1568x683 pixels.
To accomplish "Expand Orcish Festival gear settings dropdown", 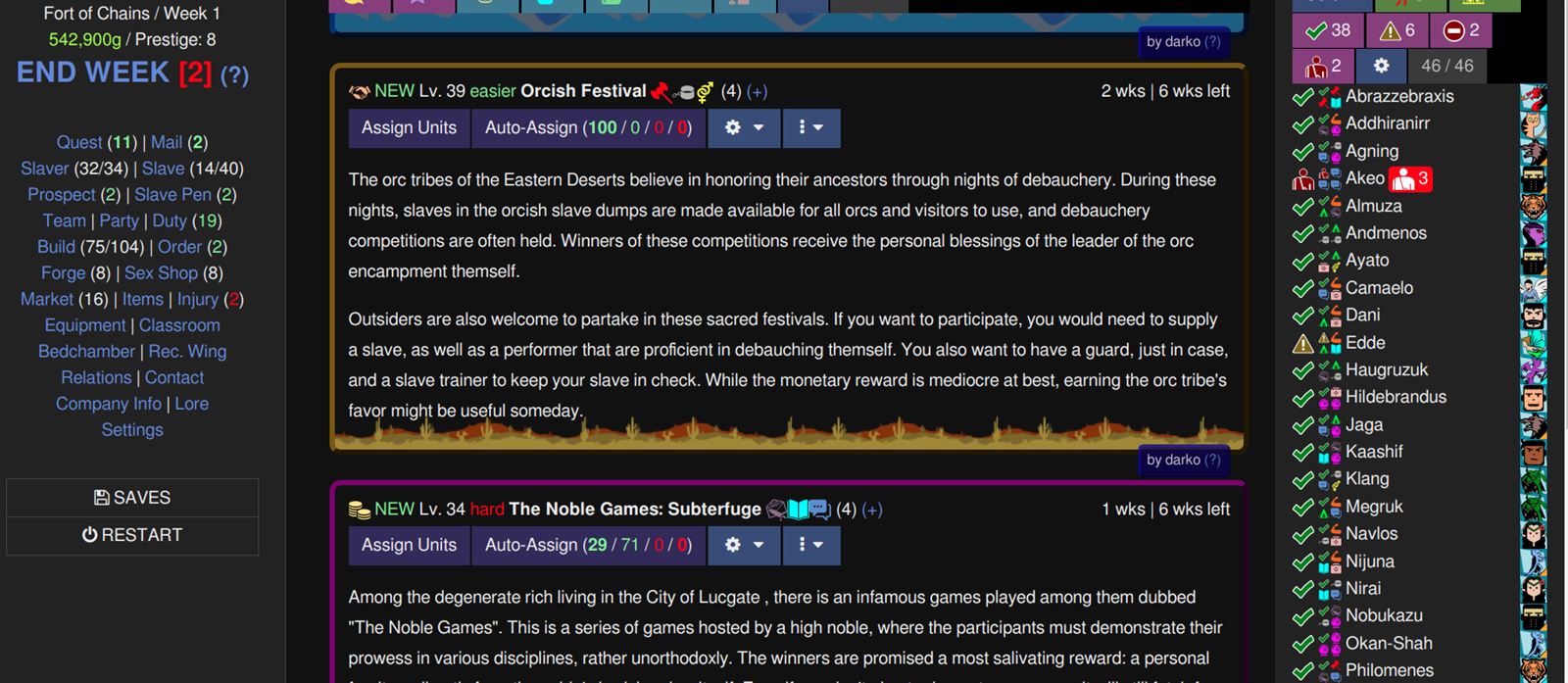I will (744, 128).
